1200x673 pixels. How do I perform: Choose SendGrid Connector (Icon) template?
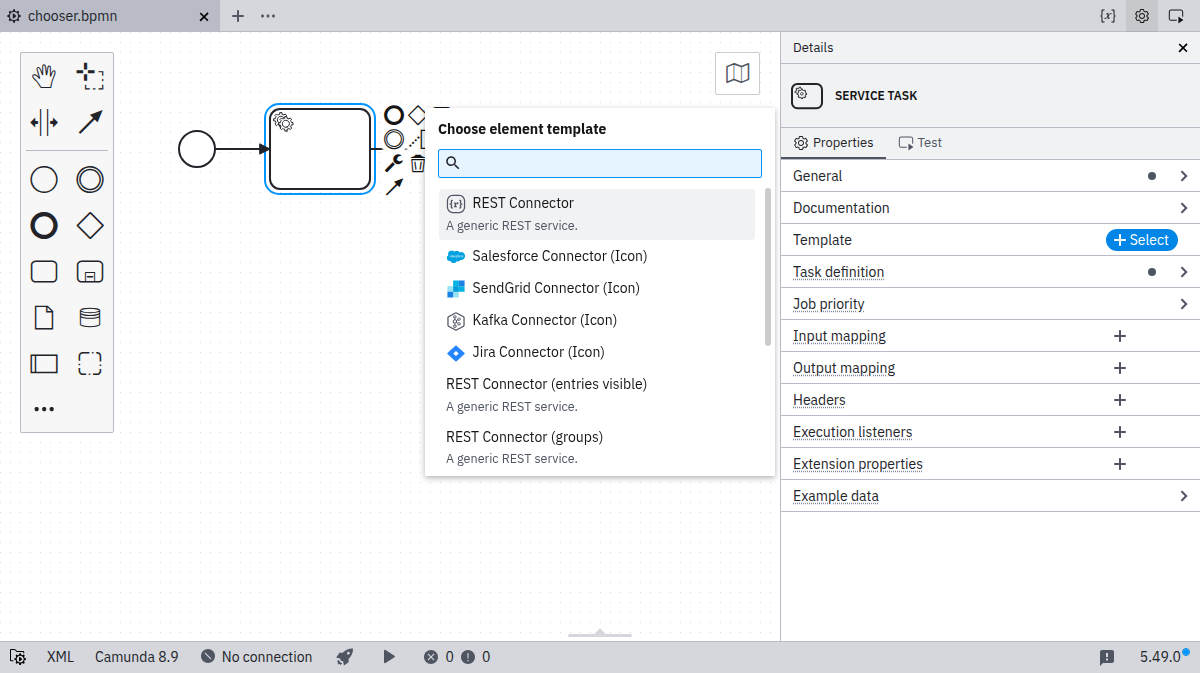tap(597, 288)
